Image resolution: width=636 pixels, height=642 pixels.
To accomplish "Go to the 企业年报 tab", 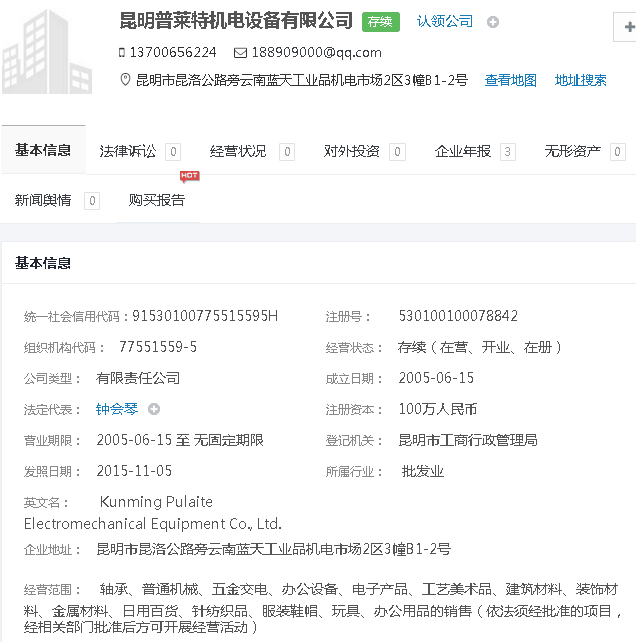I will click(x=463, y=151).
